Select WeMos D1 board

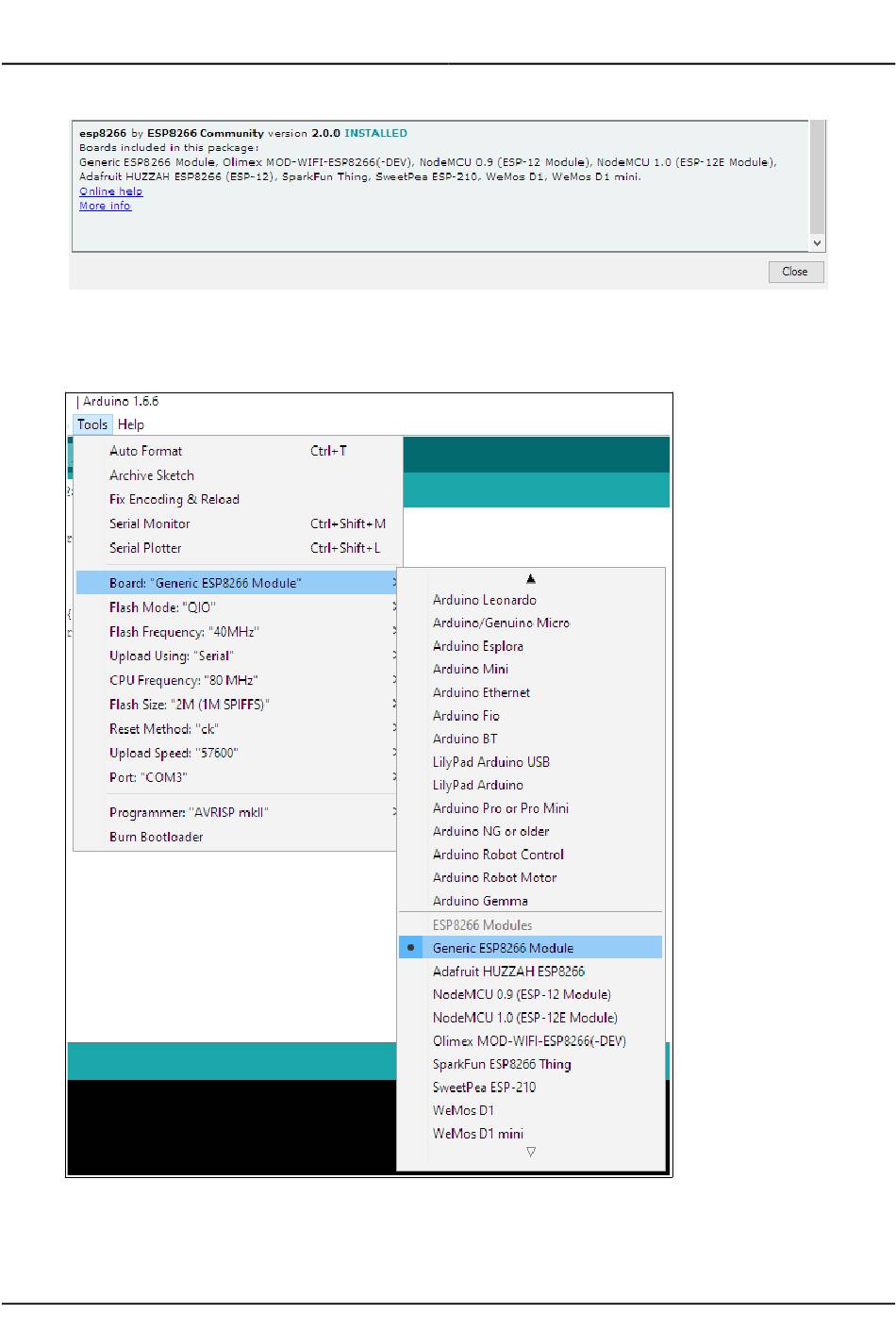tap(531, 1110)
